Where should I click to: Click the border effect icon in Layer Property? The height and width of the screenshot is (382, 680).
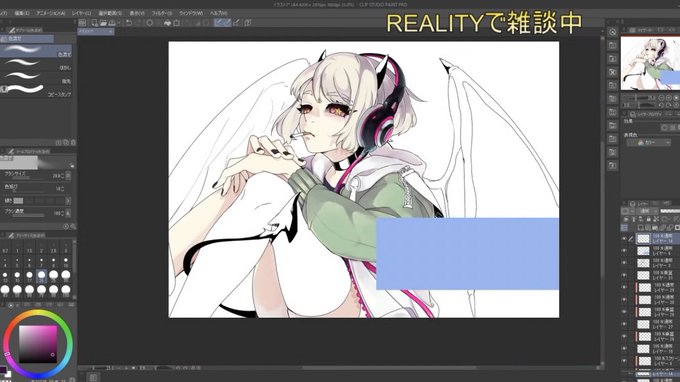coord(665,127)
